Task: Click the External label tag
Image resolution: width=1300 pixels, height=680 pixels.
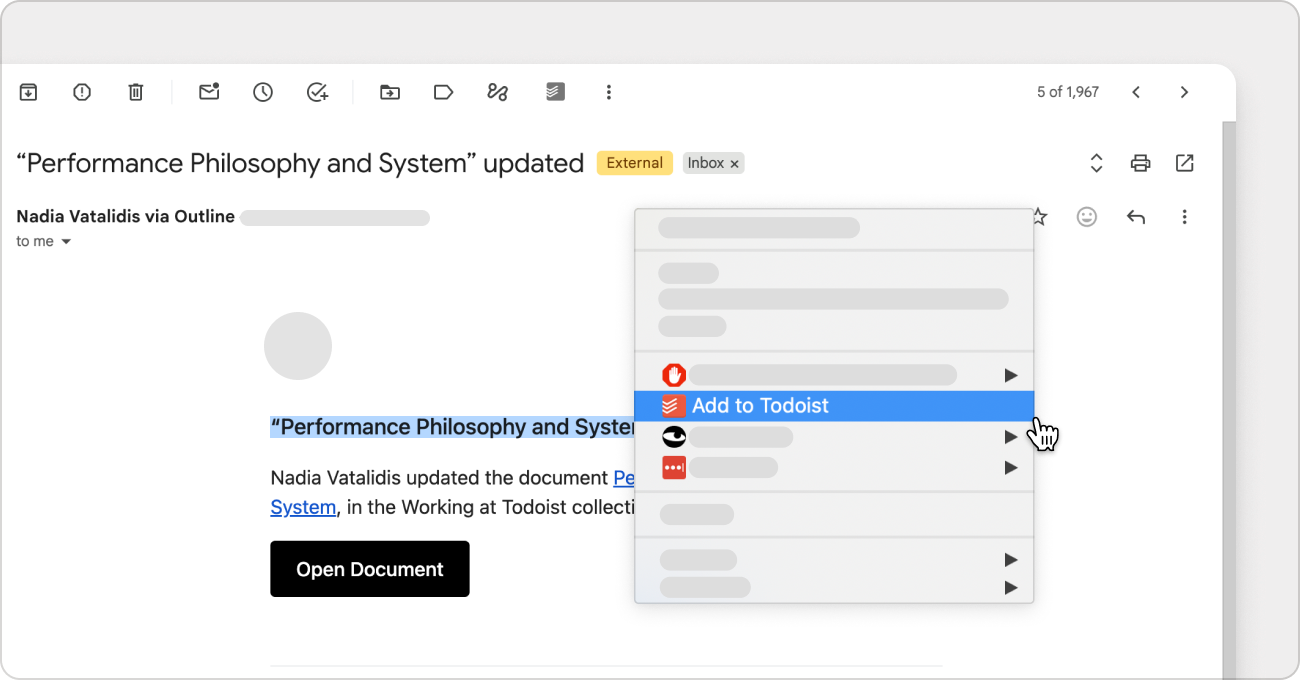Action: [635, 163]
